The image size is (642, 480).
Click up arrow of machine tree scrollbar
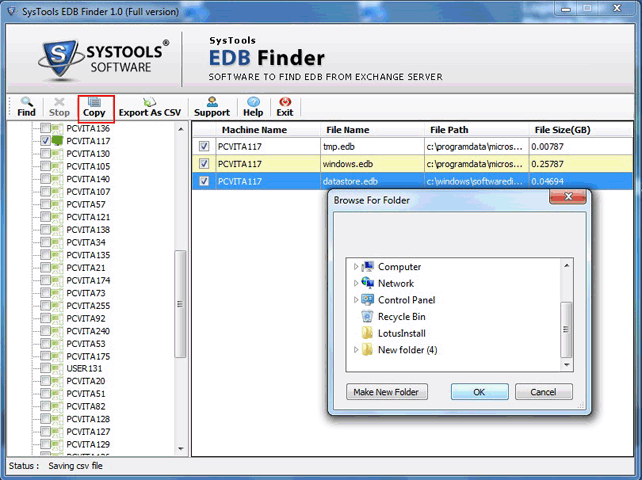181,129
